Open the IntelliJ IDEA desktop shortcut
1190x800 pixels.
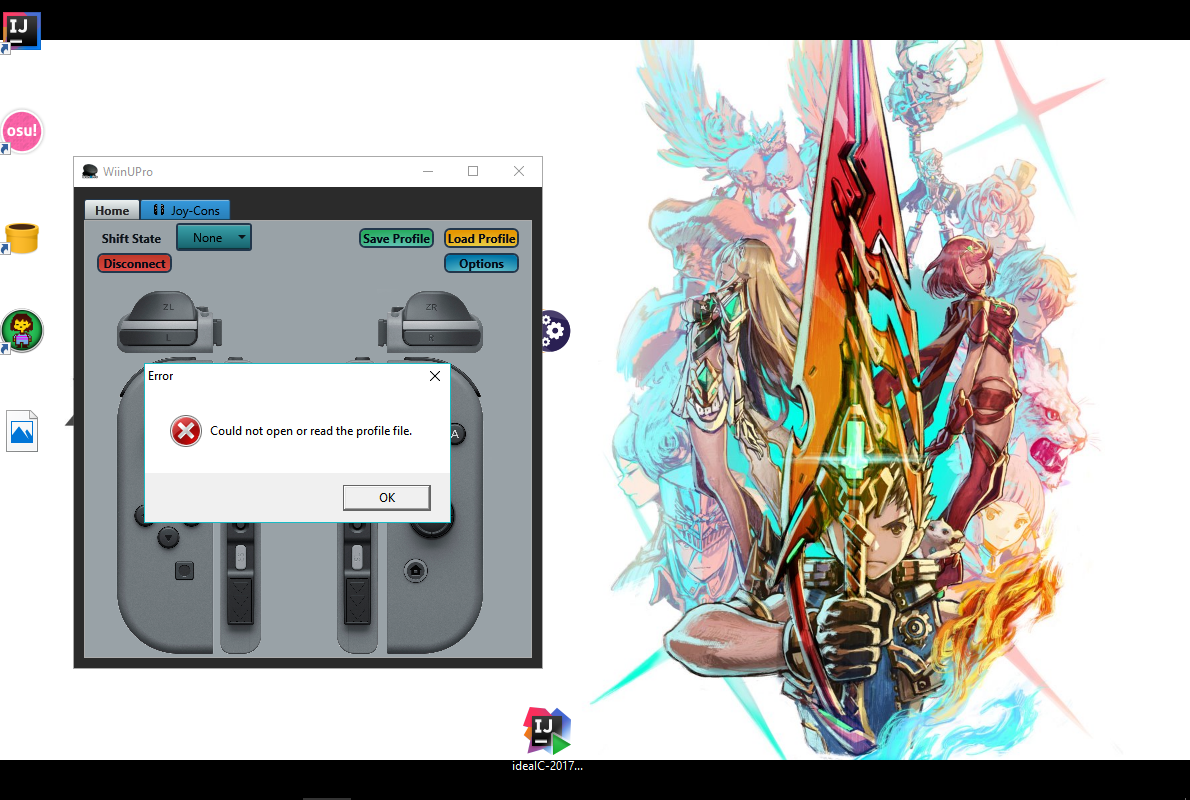[x=20, y=30]
